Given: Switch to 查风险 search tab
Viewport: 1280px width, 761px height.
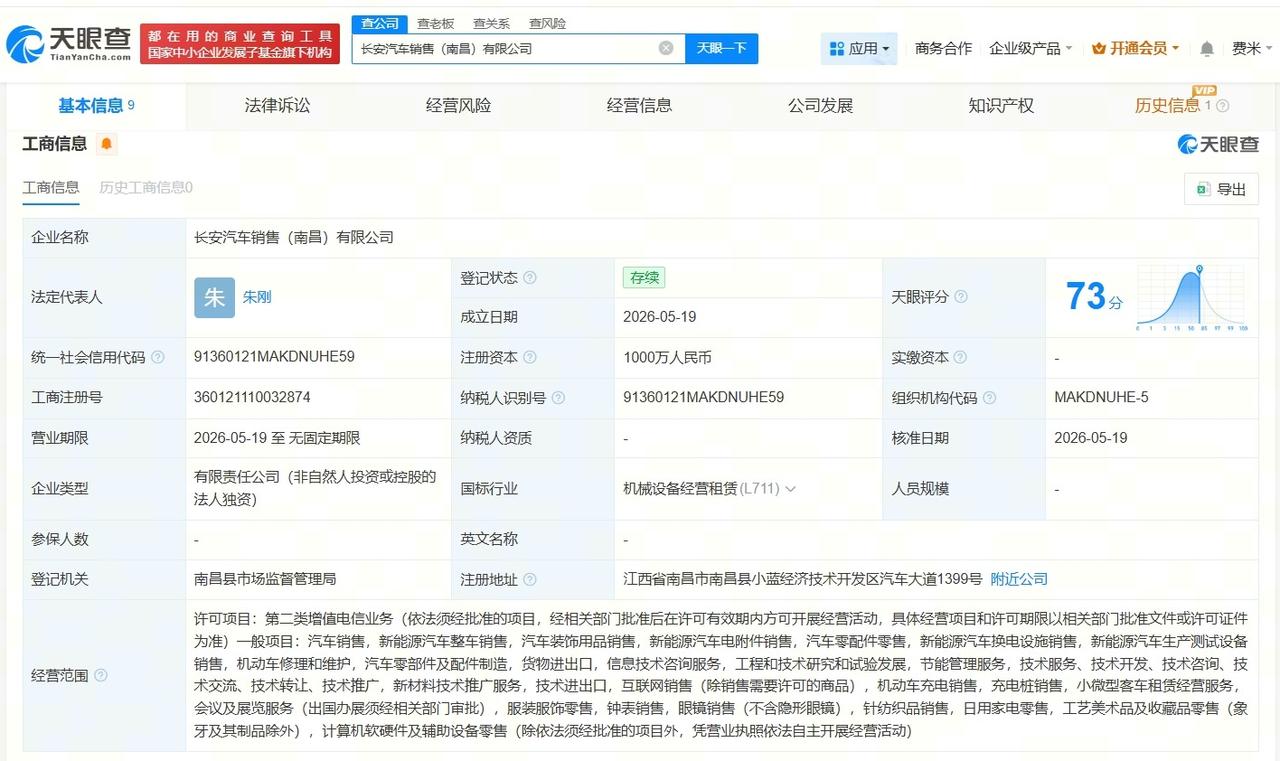Looking at the screenshot, I should point(547,23).
